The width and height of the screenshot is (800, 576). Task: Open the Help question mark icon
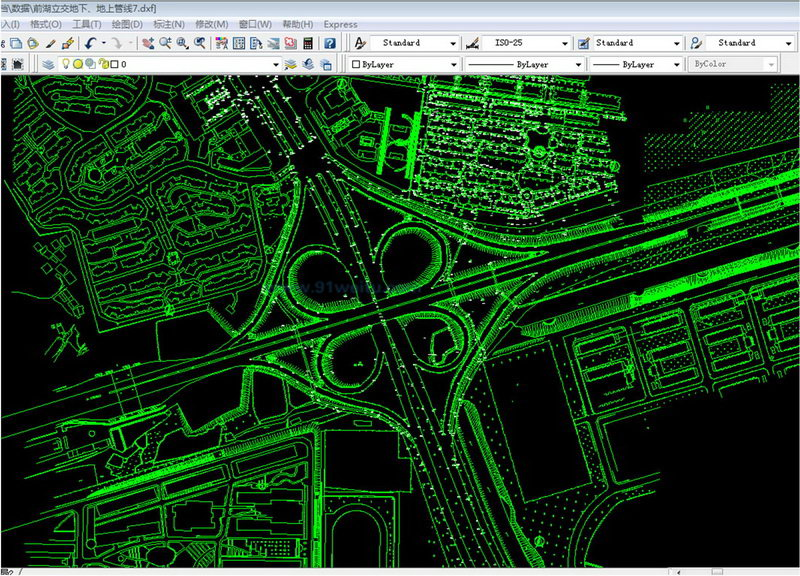pyautogui.click(x=329, y=44)
